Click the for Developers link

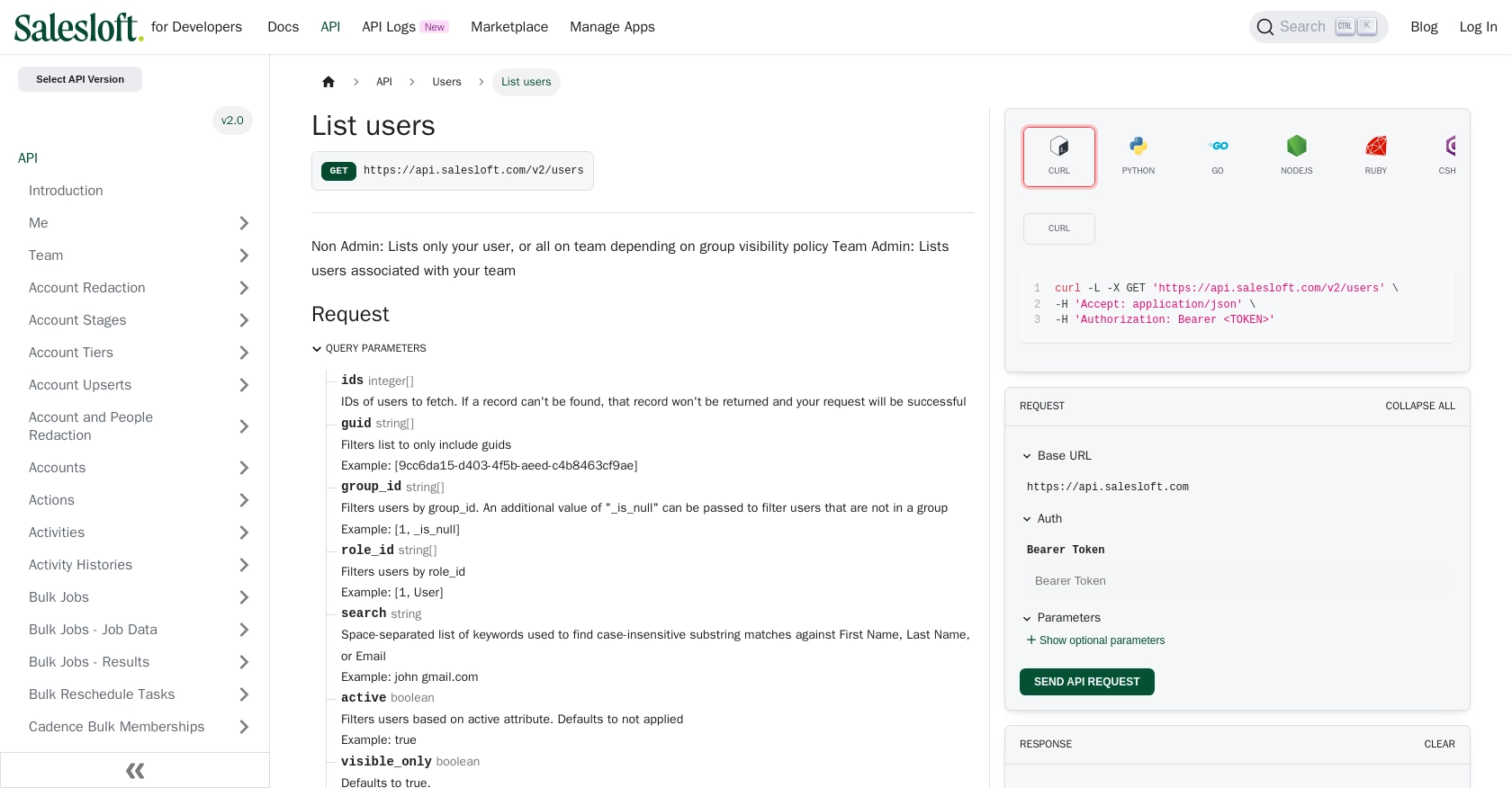[x=196, y=27]
